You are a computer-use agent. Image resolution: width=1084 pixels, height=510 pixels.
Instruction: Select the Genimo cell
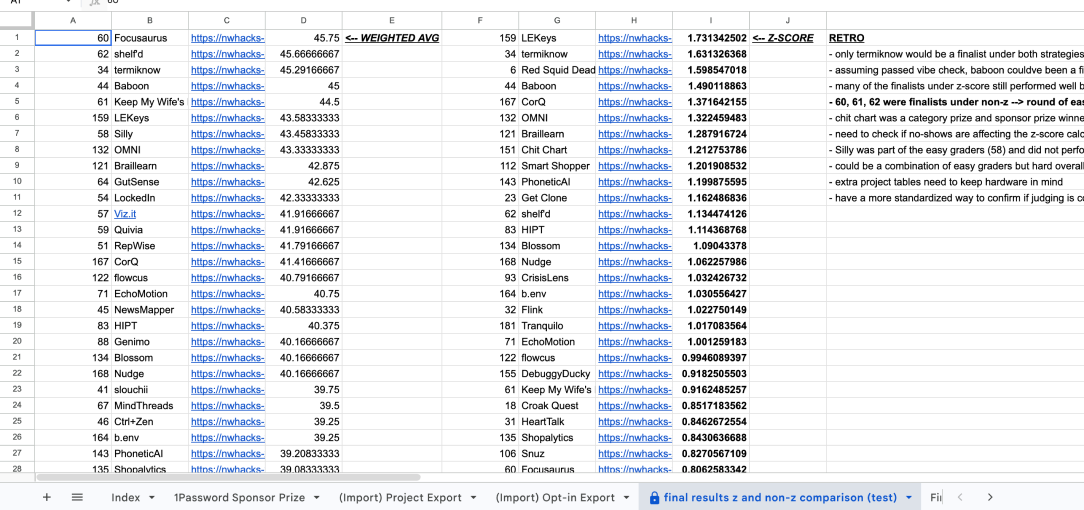click(x=150, y=341)
